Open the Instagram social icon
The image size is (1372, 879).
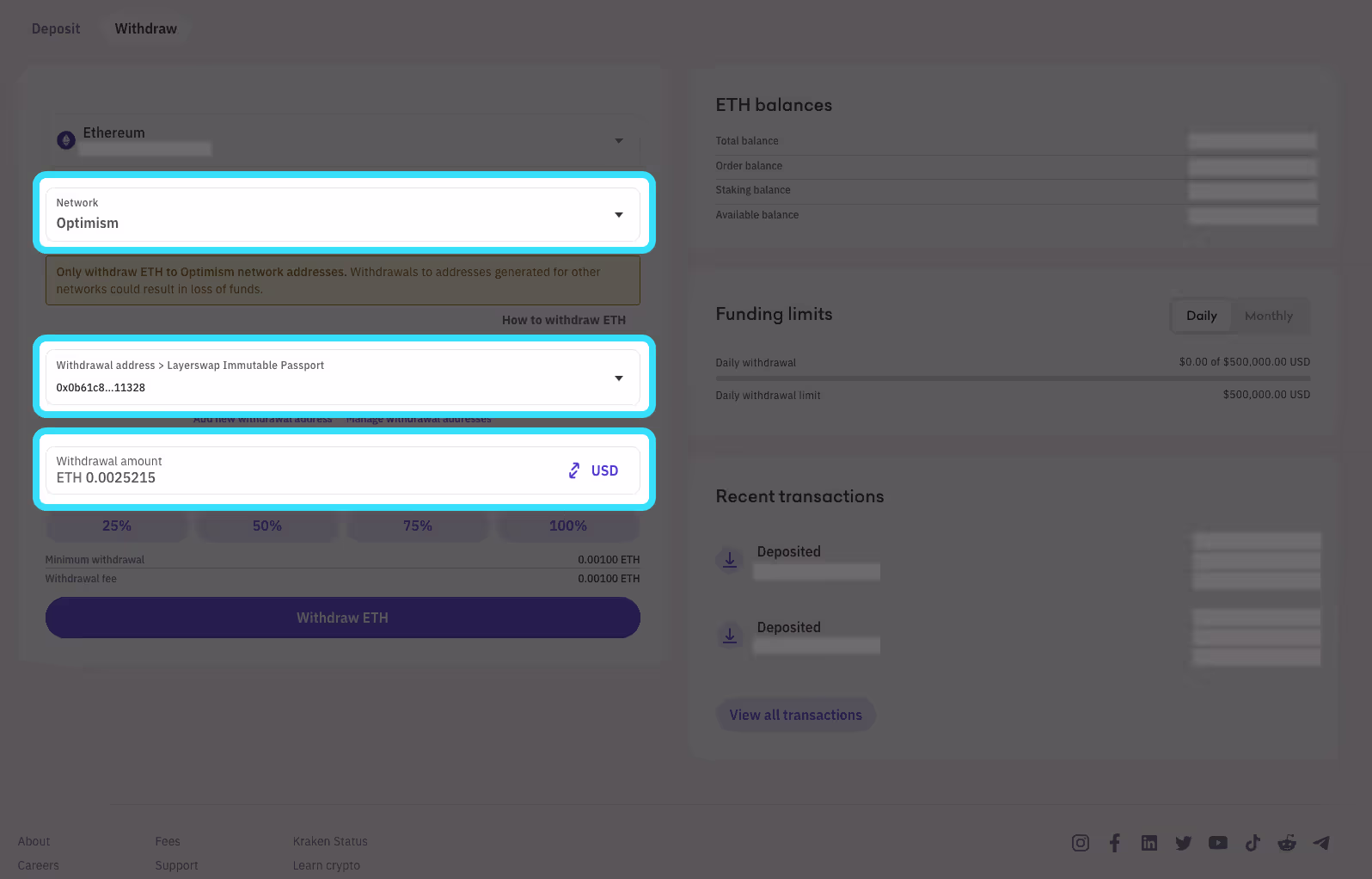coord(1081,843)
